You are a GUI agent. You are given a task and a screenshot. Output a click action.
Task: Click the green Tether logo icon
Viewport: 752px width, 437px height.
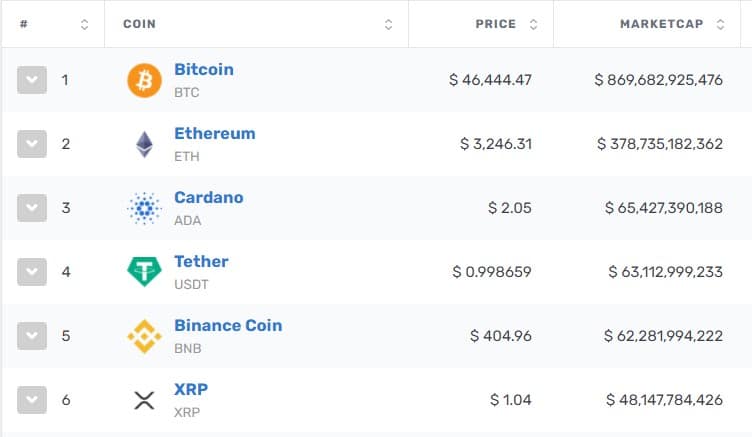click(144, 272)
